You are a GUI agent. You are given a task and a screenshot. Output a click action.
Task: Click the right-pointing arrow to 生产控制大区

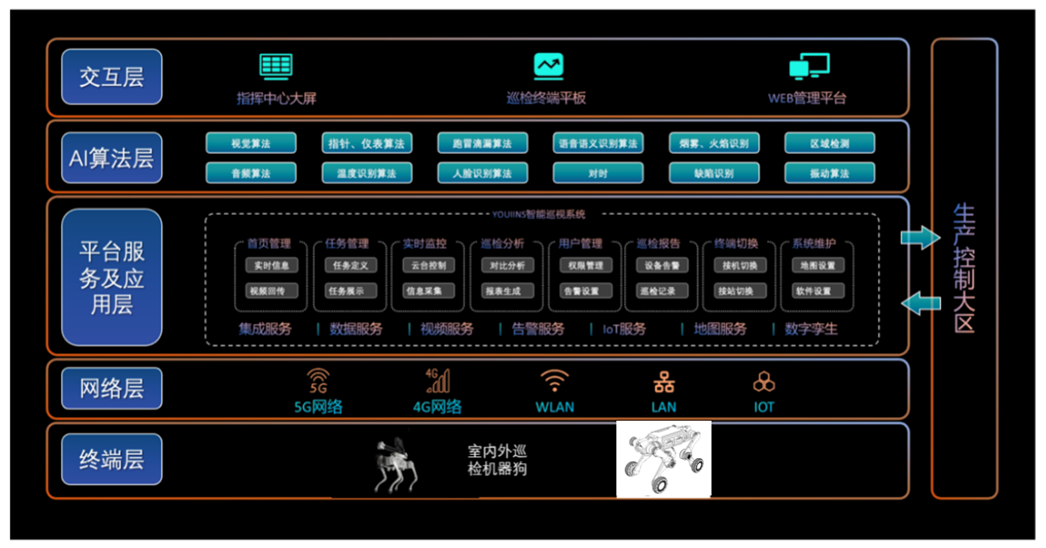coord(919,238)
